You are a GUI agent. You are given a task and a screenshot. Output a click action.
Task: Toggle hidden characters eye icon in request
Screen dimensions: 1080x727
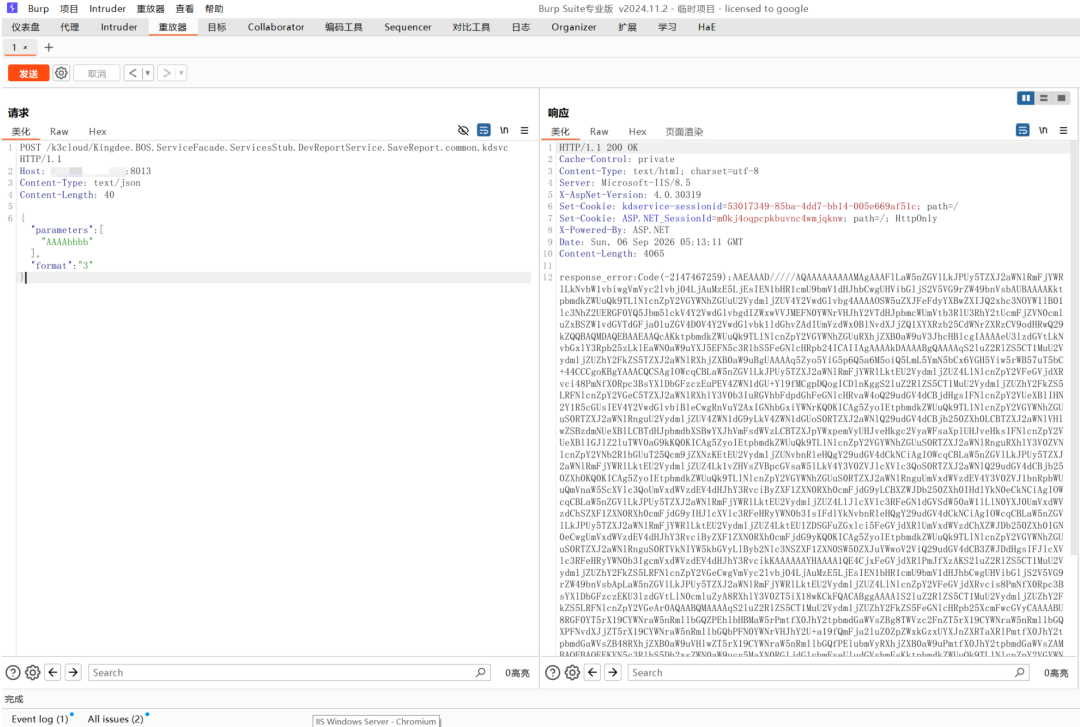tap(463, 130)
